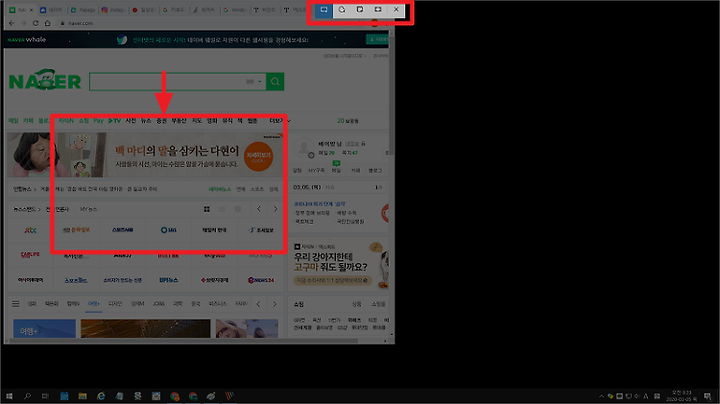Screen dimensions: 720x404
Task: Open the 뉴스 menu item
Action: click(x=146, y=121)
